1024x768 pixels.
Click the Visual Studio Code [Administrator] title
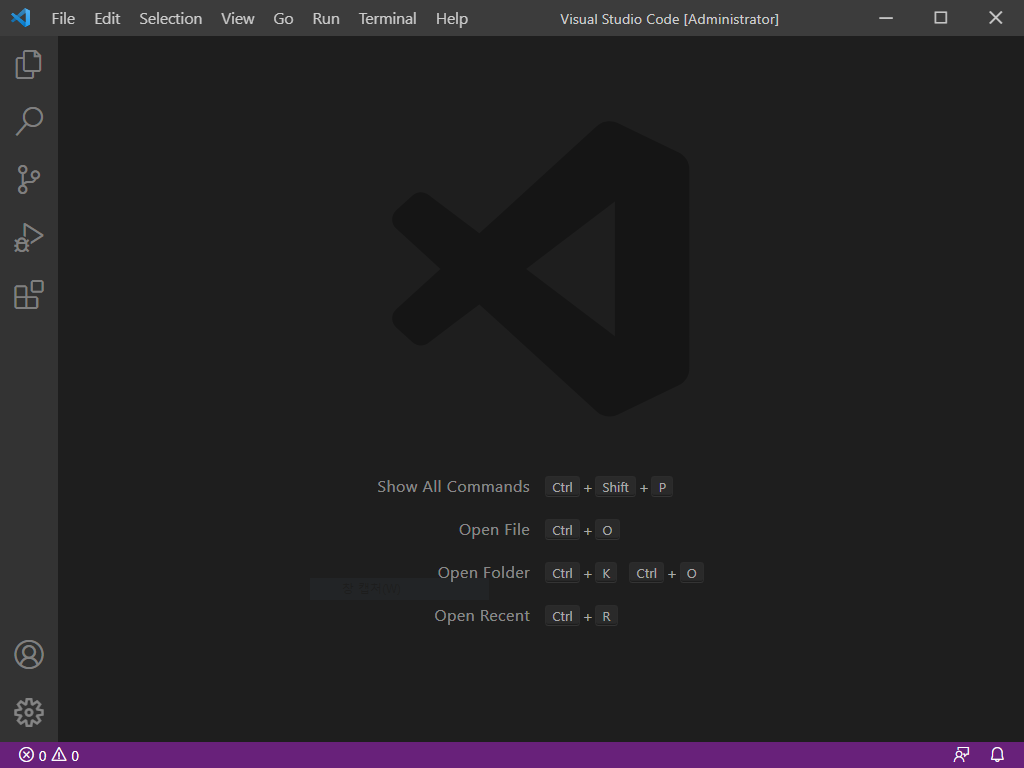pyautogui.click(x=669, y=19)
